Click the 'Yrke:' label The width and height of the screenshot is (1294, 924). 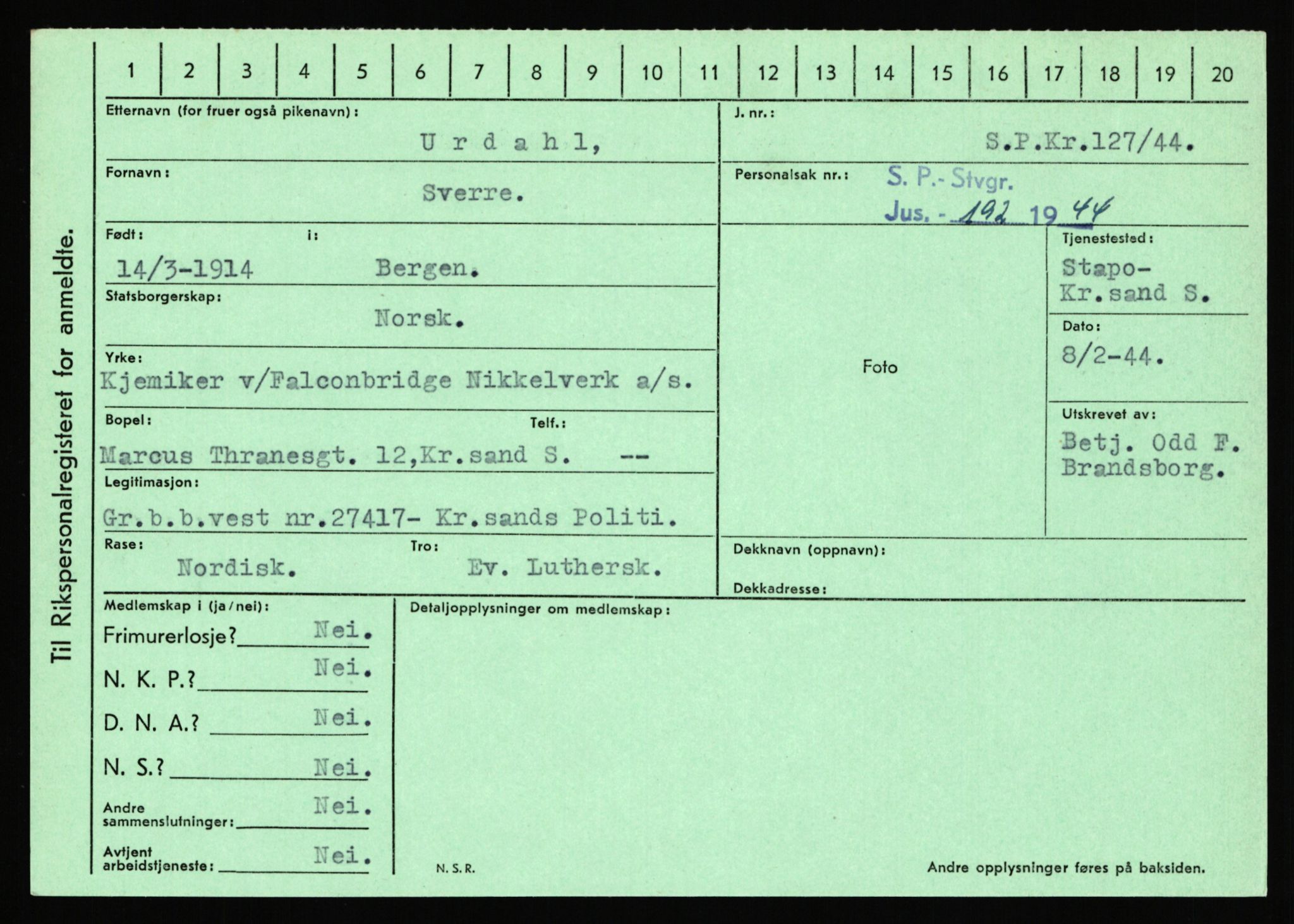pos(123,358)
